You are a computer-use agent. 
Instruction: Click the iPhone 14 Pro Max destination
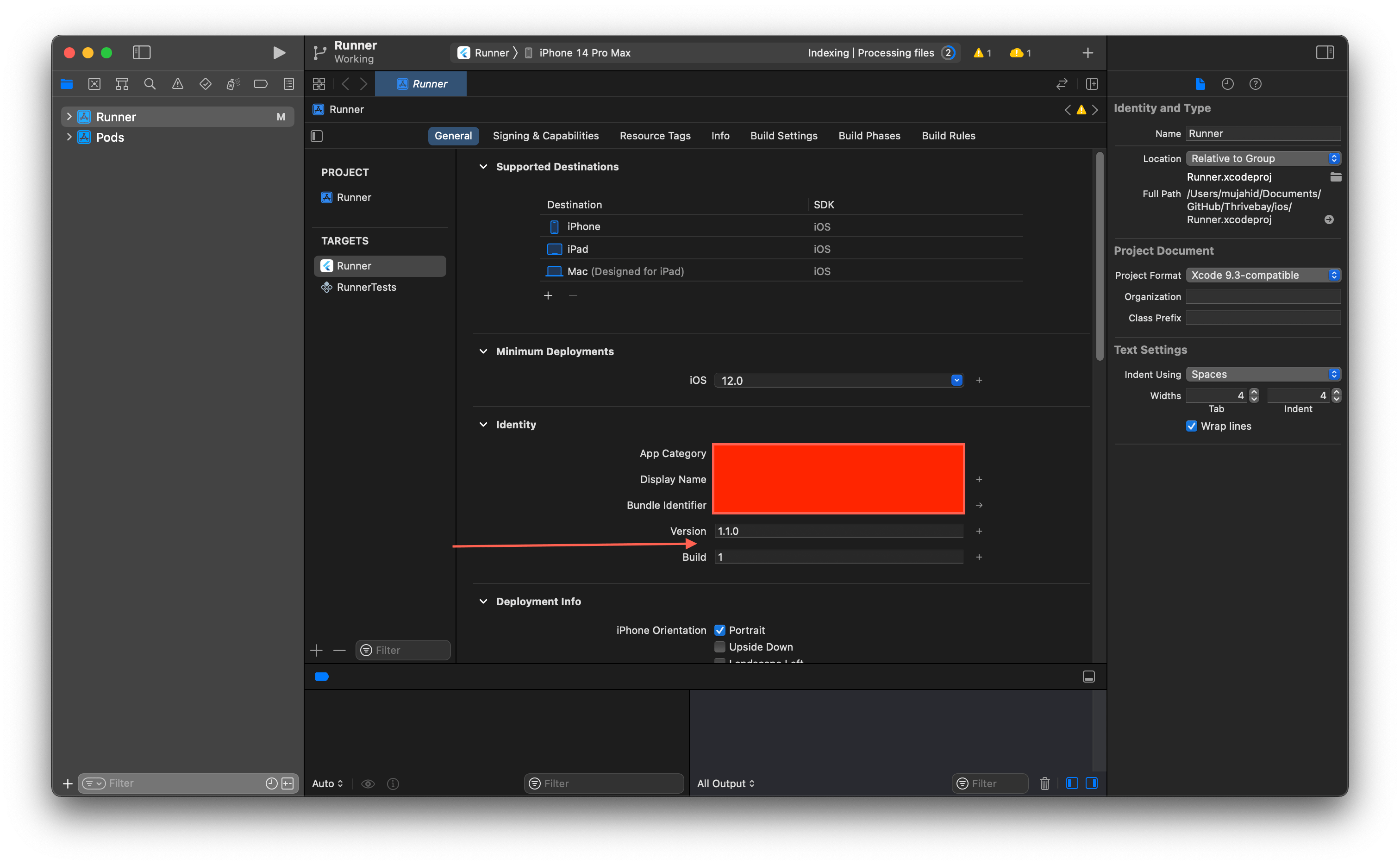(584, 53)
